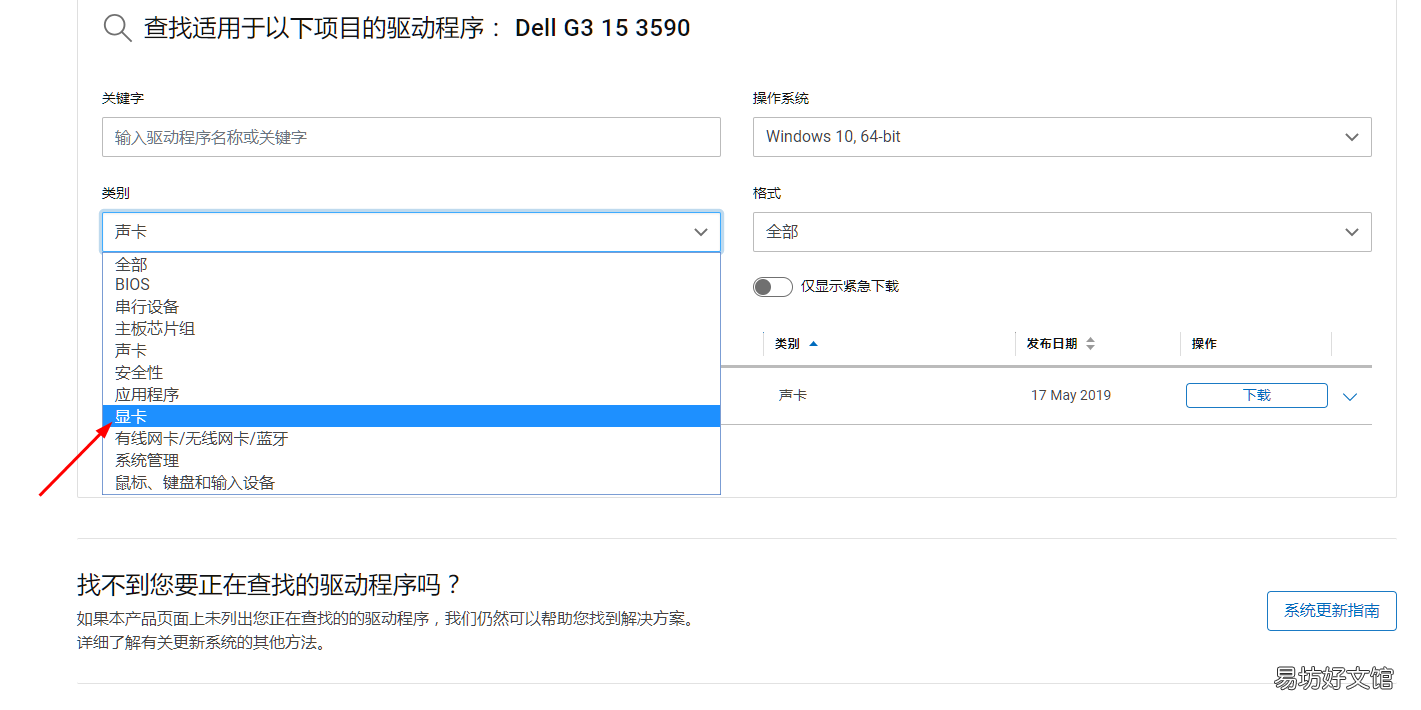Select 显卡 in the category list
The width and height of the screenshot is (1421, 710).
[411, 416]
